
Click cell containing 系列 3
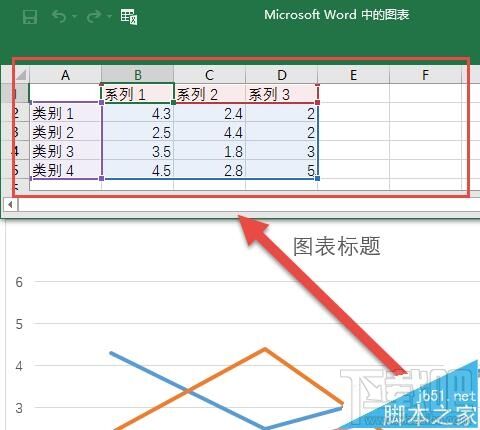point(282,94)
